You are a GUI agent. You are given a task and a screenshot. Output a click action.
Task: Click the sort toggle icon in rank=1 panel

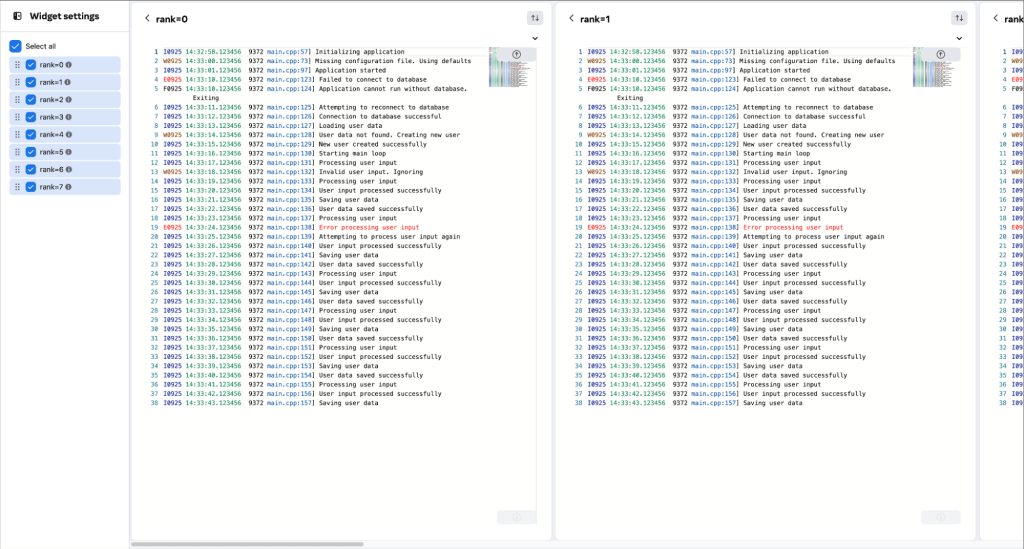coord(959,18)
